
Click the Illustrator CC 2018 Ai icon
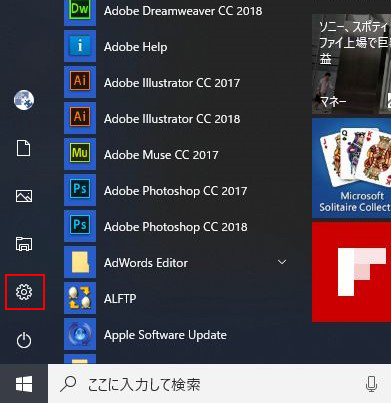point(80,118)
